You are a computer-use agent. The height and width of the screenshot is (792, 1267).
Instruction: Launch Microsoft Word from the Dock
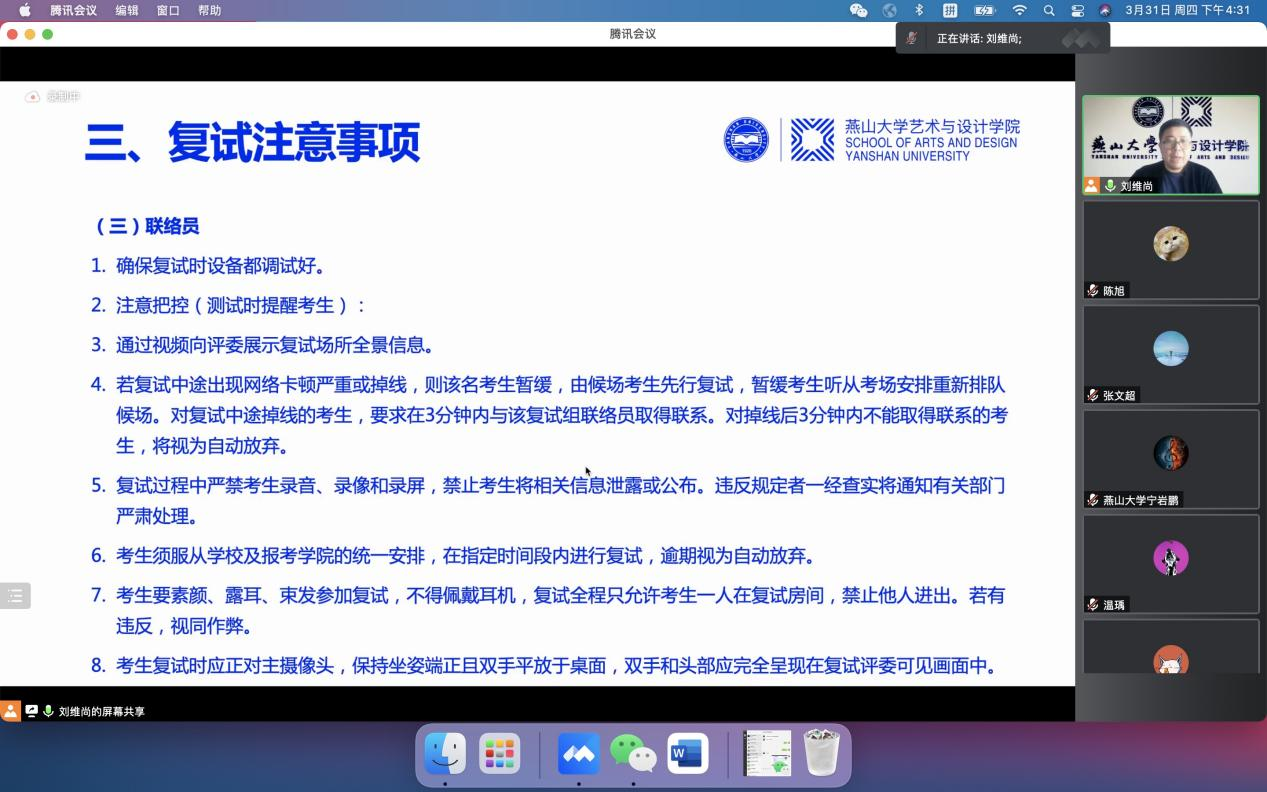point(686,754)
